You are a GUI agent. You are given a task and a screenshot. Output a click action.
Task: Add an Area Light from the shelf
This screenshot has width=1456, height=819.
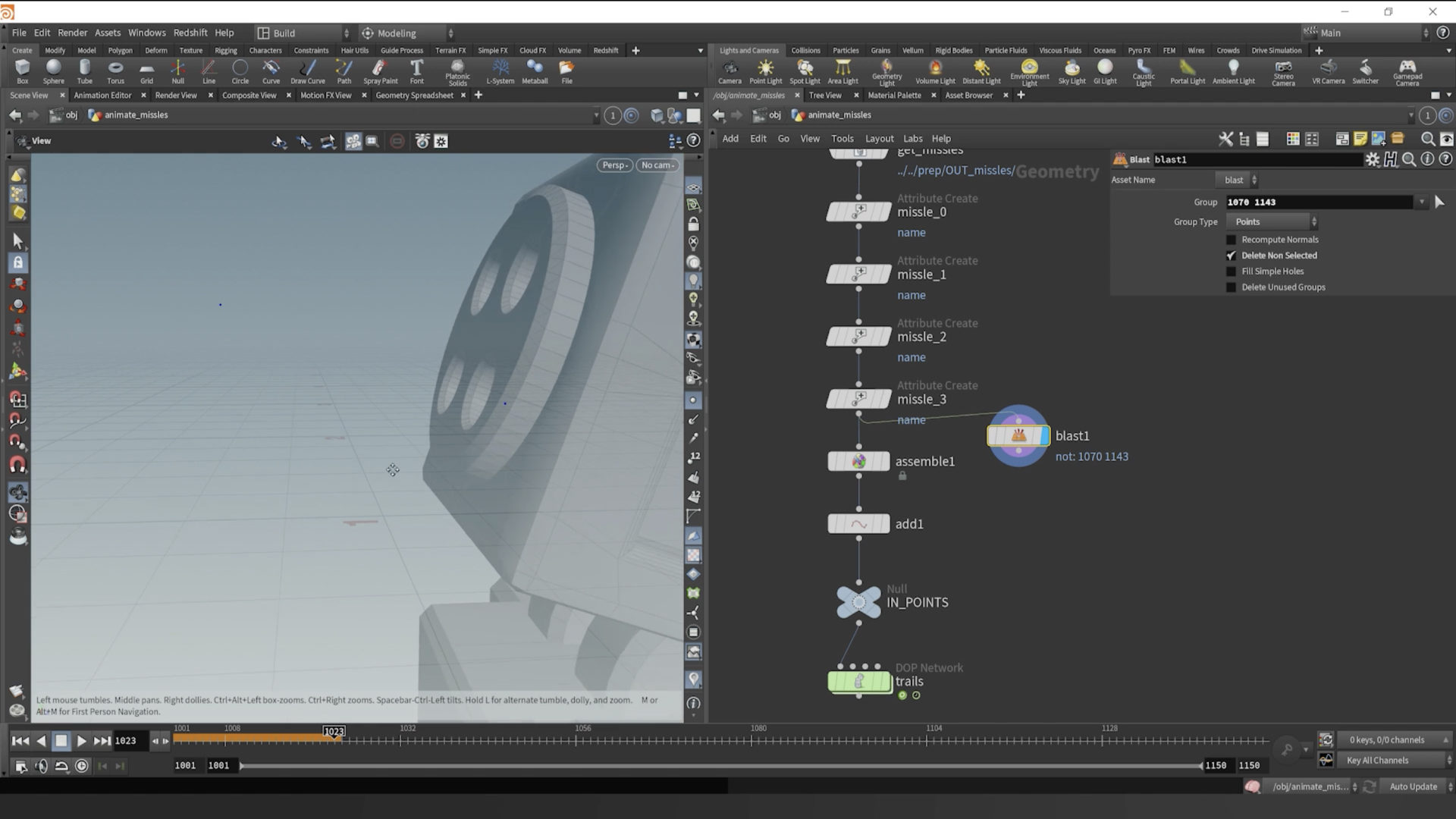[x=843, y=72]
